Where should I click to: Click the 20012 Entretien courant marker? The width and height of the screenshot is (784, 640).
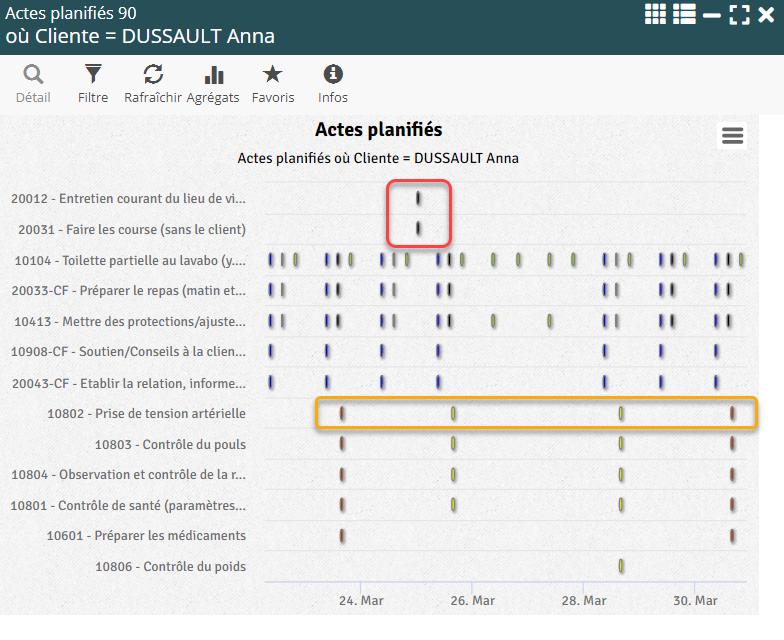tap(418, 199)
